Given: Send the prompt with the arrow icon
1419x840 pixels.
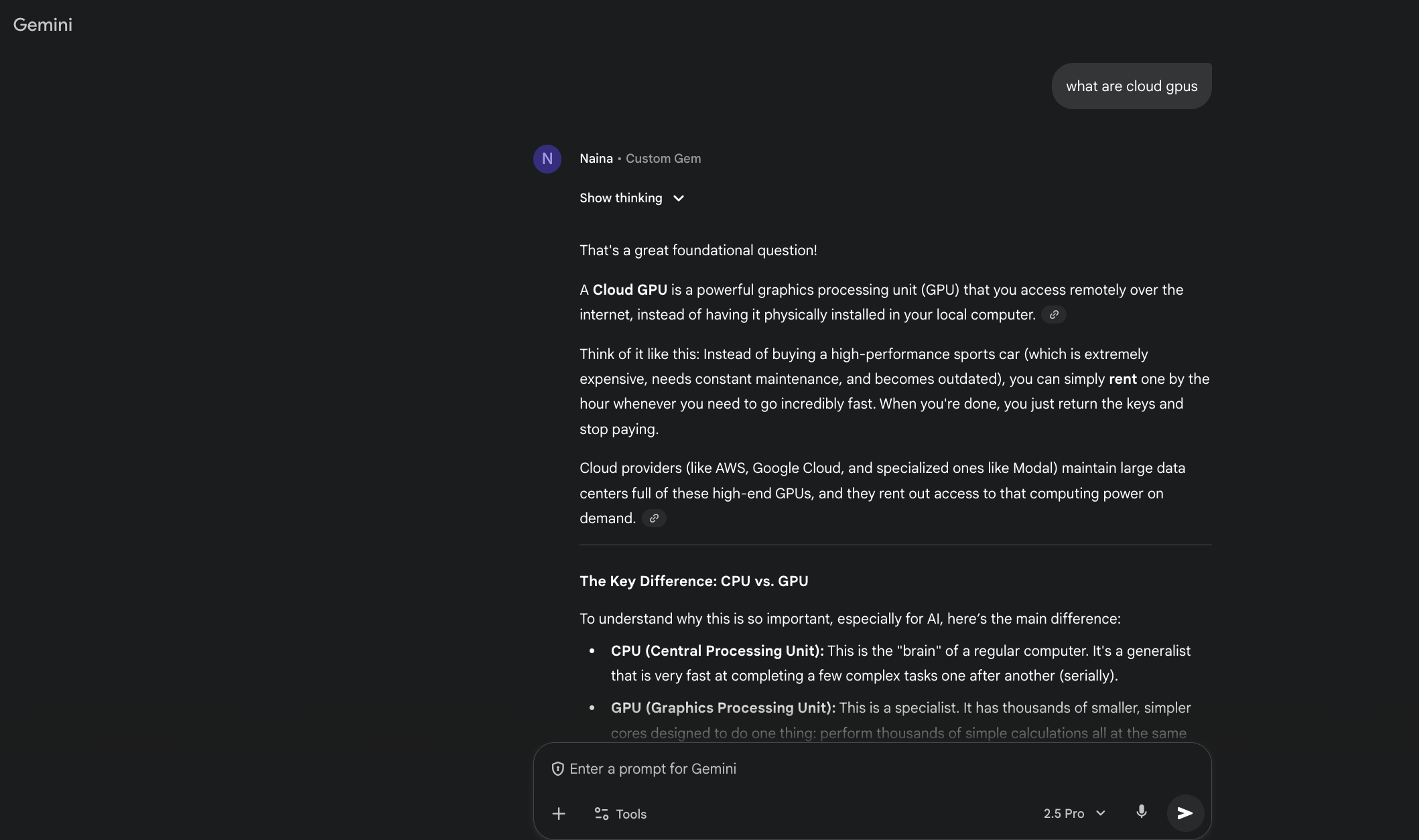Looking at the screenshot, I should (1185, 813).
